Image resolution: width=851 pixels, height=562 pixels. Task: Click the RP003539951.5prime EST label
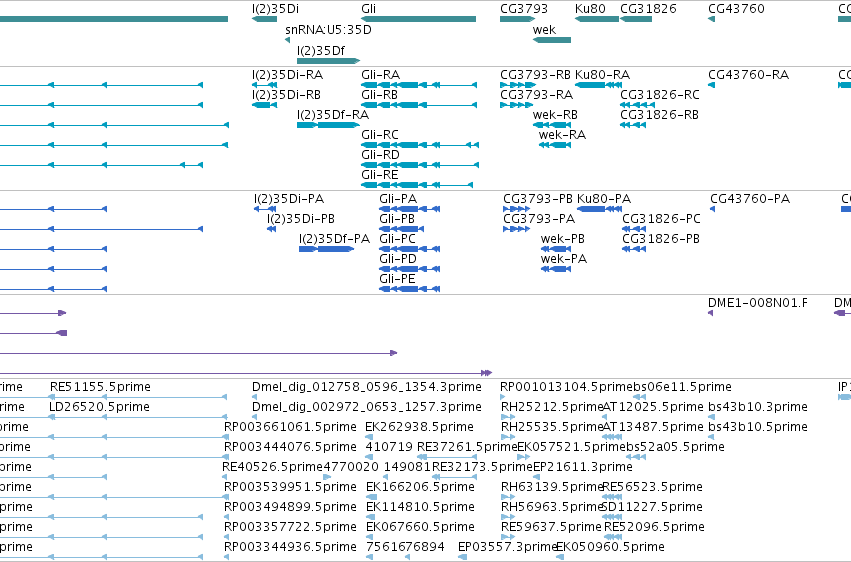click(x=290, y=487)
